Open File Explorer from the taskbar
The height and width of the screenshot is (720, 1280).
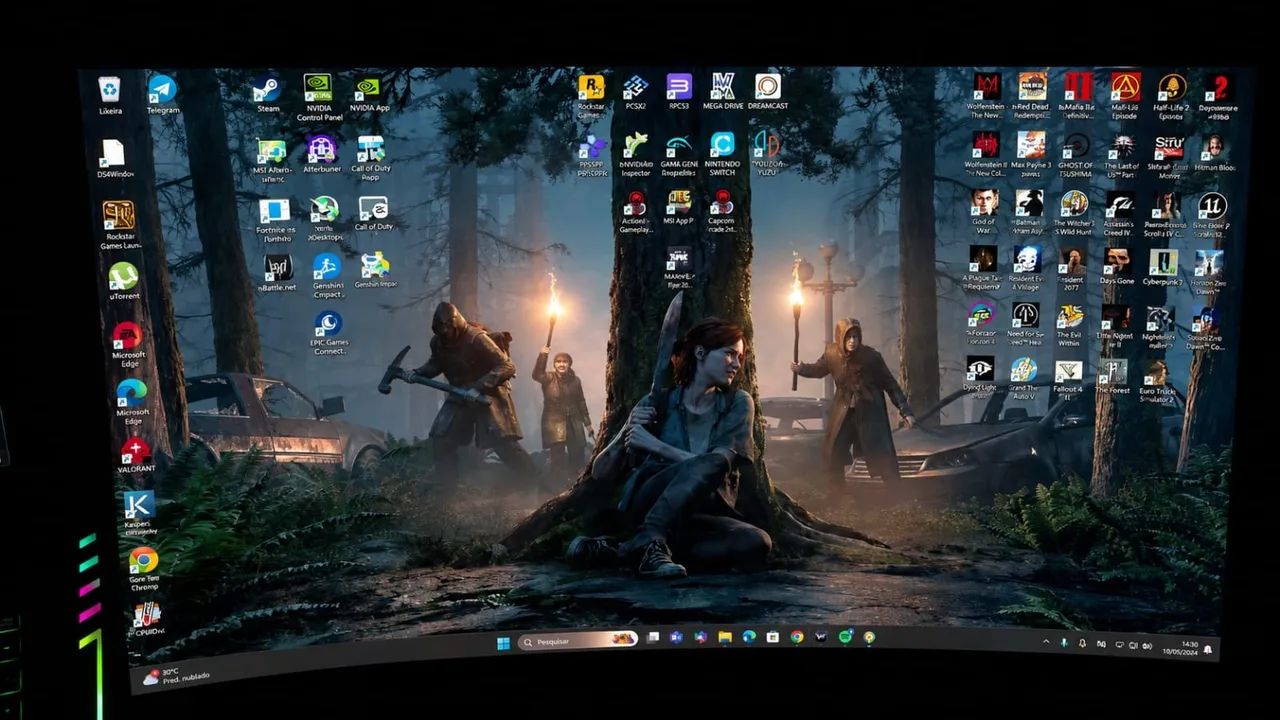coord(724,638)
